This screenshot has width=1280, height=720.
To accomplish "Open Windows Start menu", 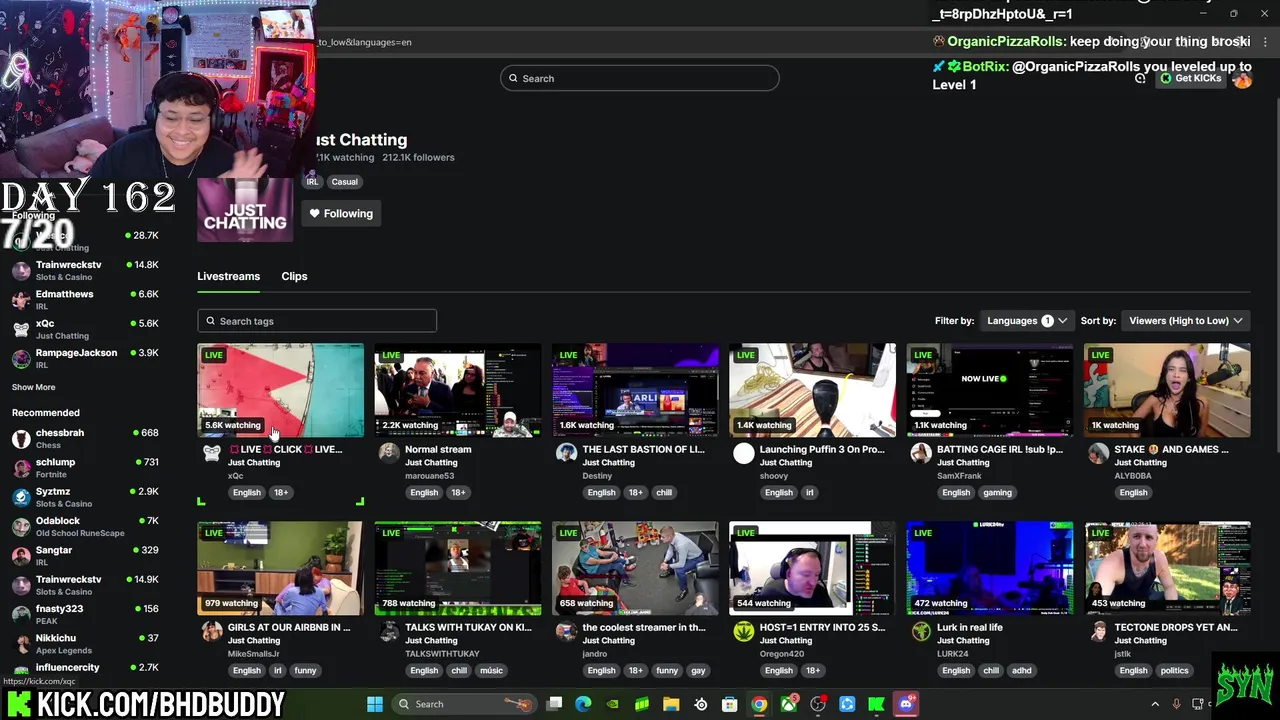I will 375,704.
